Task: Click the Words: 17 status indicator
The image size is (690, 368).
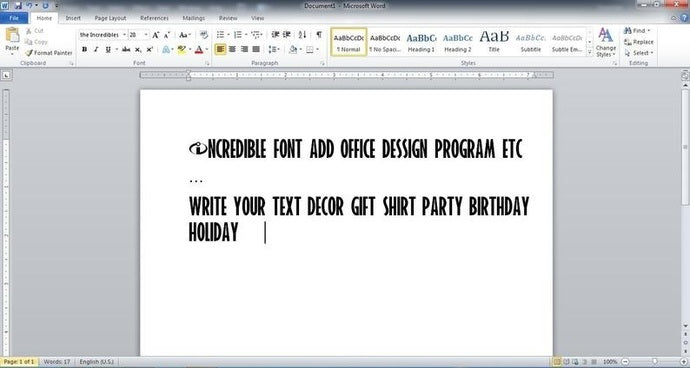Action: (x=57, y=362)
